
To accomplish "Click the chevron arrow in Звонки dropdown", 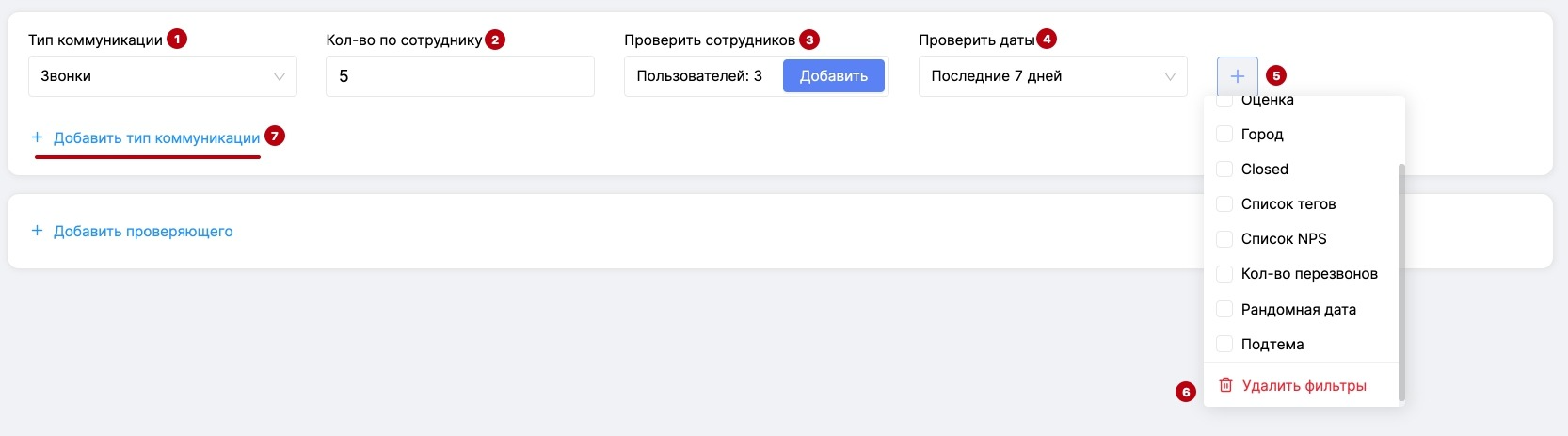I will [280, 77].
